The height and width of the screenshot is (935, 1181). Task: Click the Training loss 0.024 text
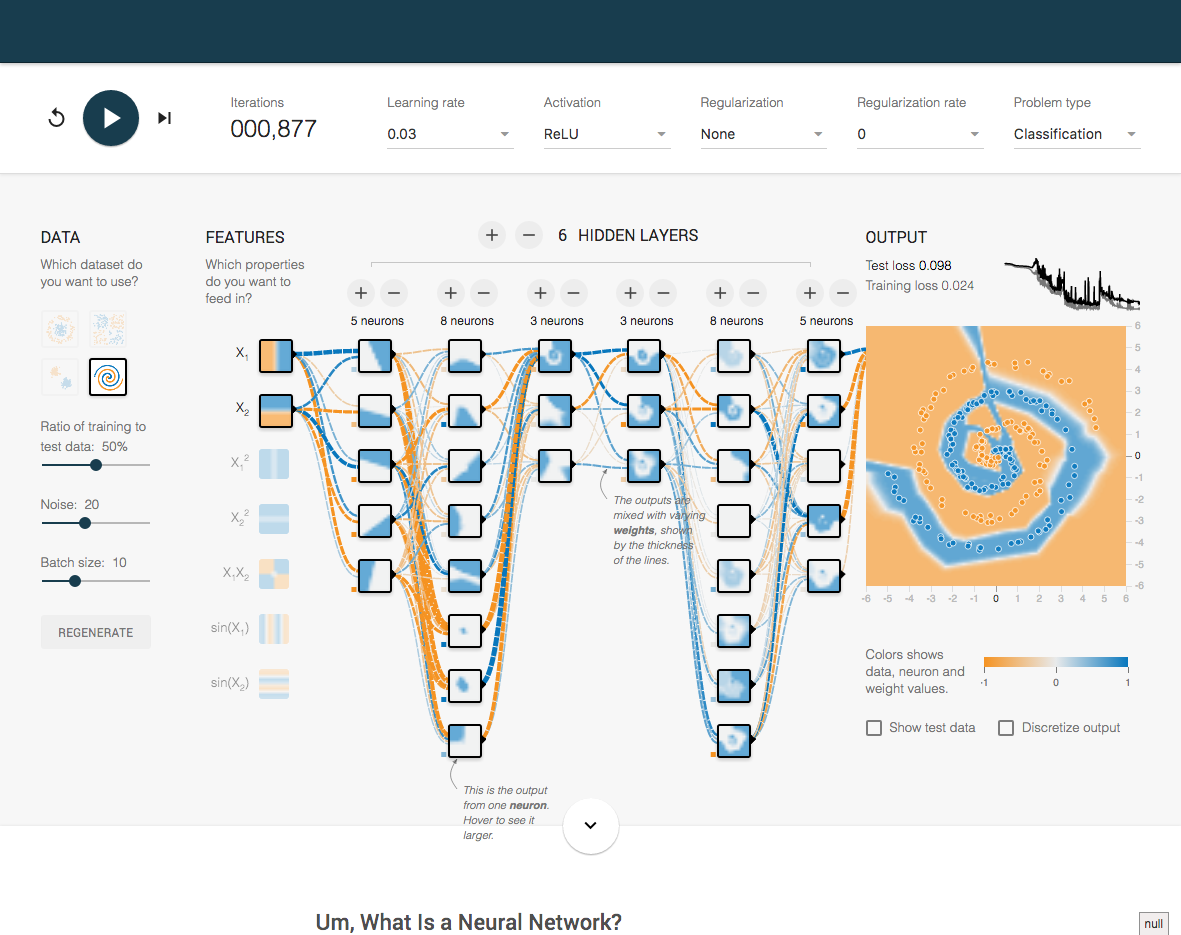coord(920,286)
